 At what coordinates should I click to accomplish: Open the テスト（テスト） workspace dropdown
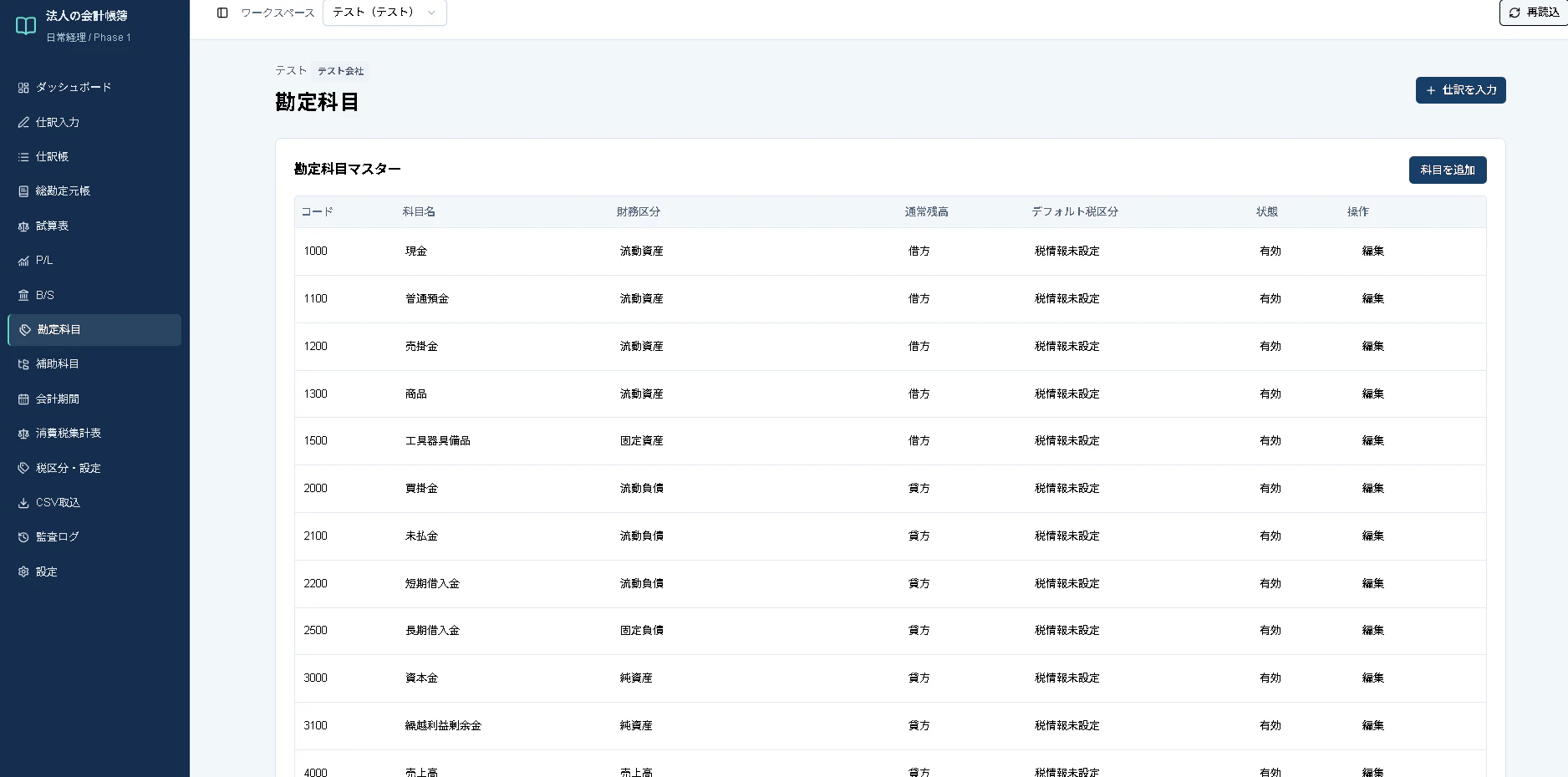tap(384, 13)
